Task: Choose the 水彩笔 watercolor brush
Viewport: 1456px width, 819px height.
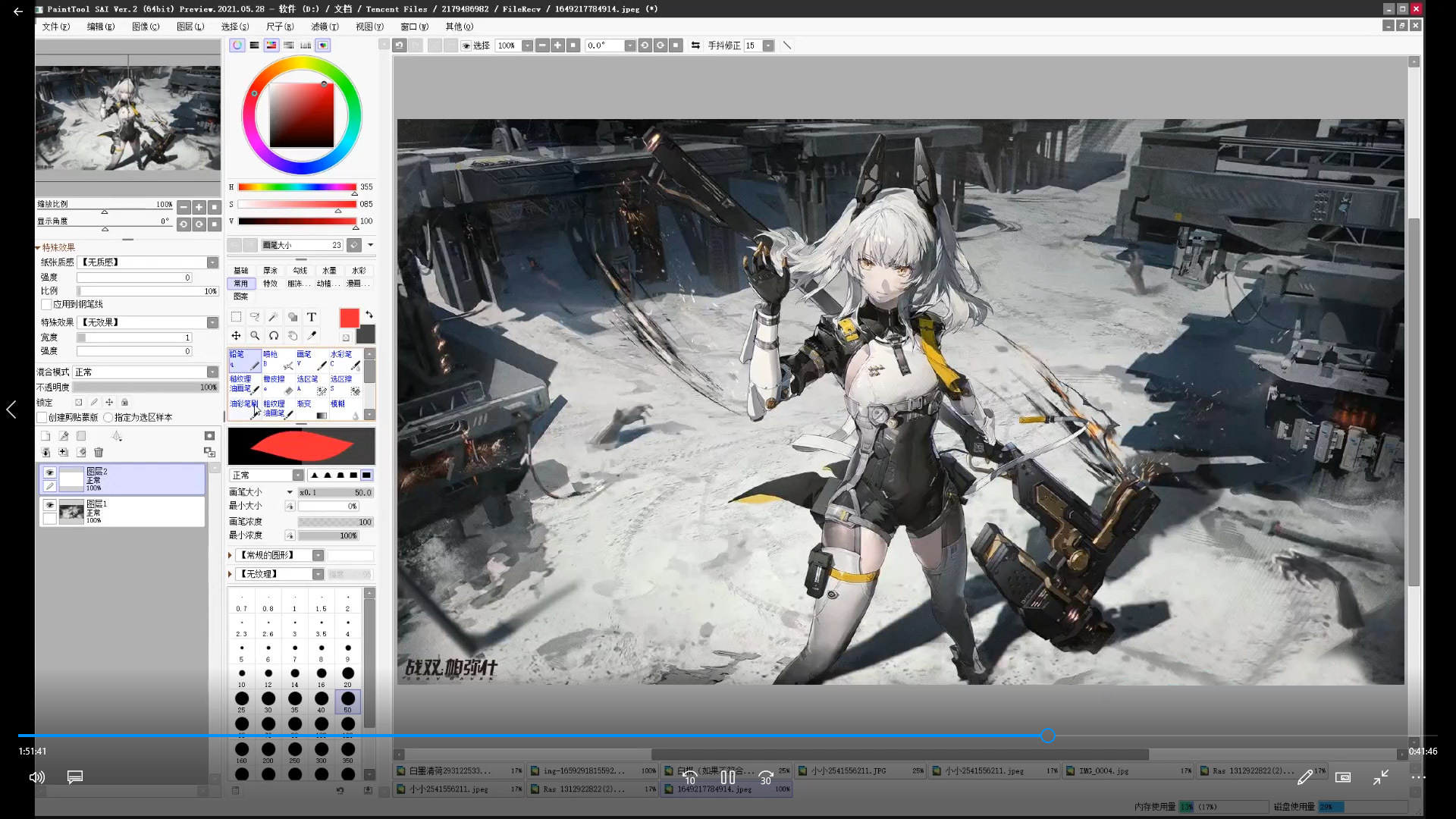Action: click(x=344, y=360)
